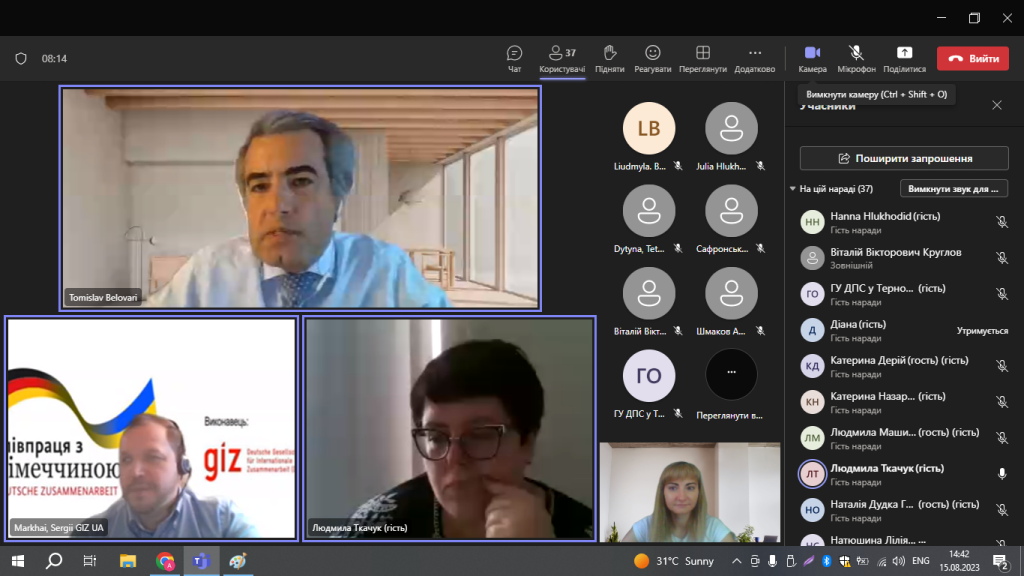This screenshot has height=576, width=1024.
Task: Click the red Leave button
Action: (972, 58)
